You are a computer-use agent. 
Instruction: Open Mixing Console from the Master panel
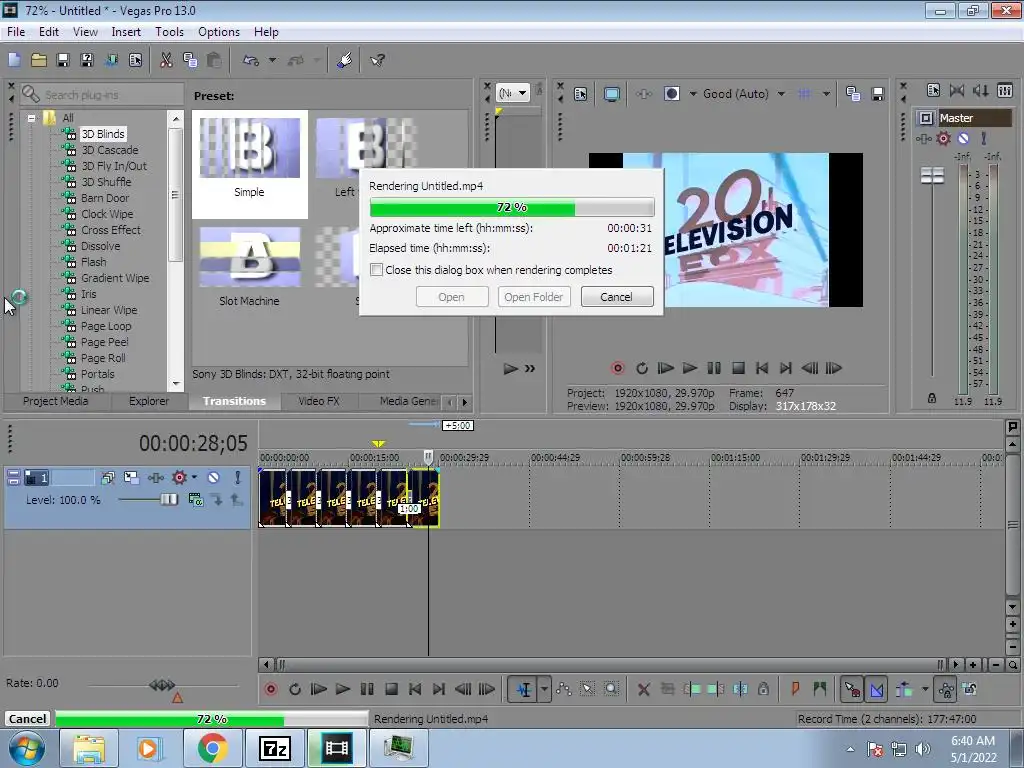(1005, 90)
